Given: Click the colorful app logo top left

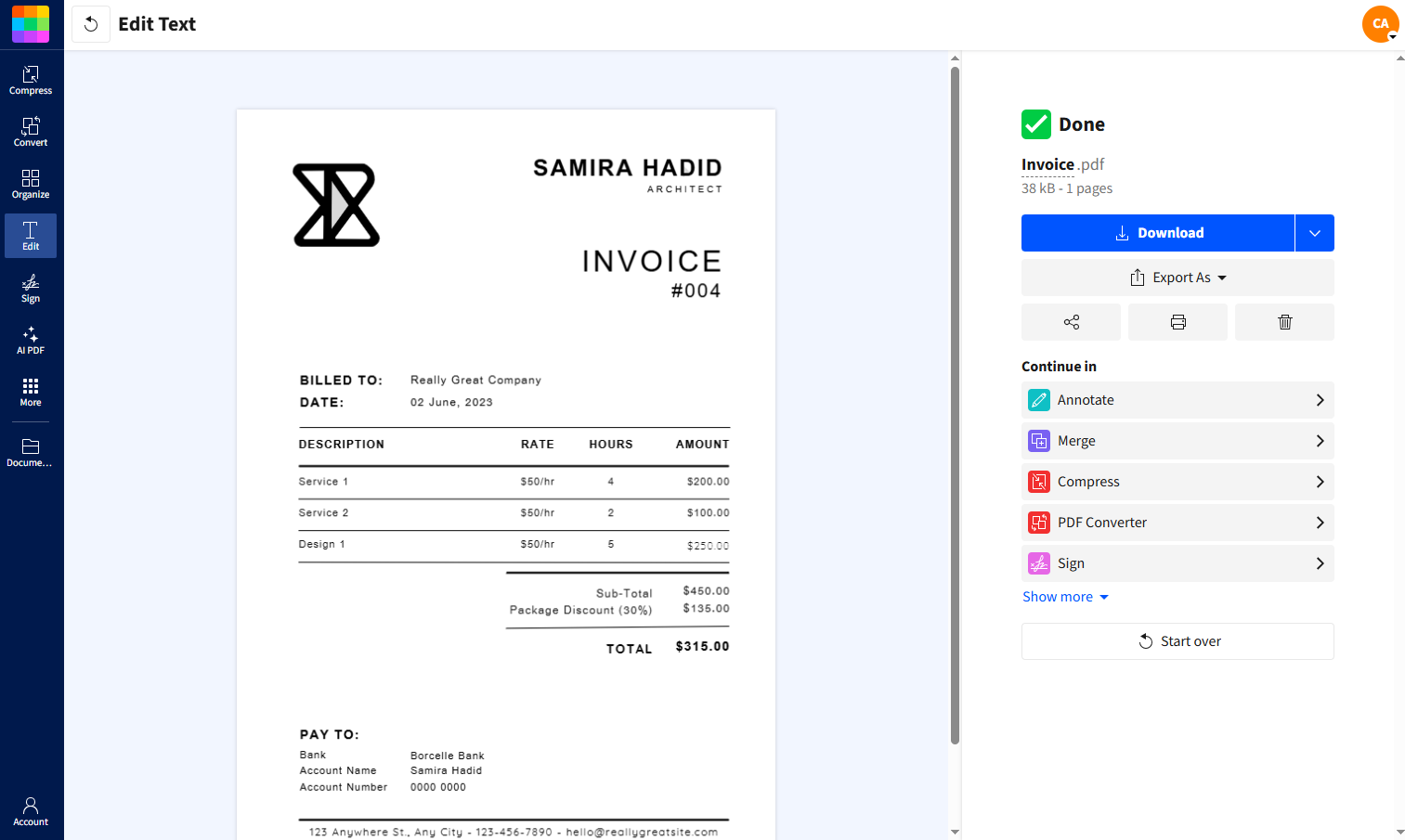Looking at the screenshot, I should pyautogui.click(x=31, y=24).
